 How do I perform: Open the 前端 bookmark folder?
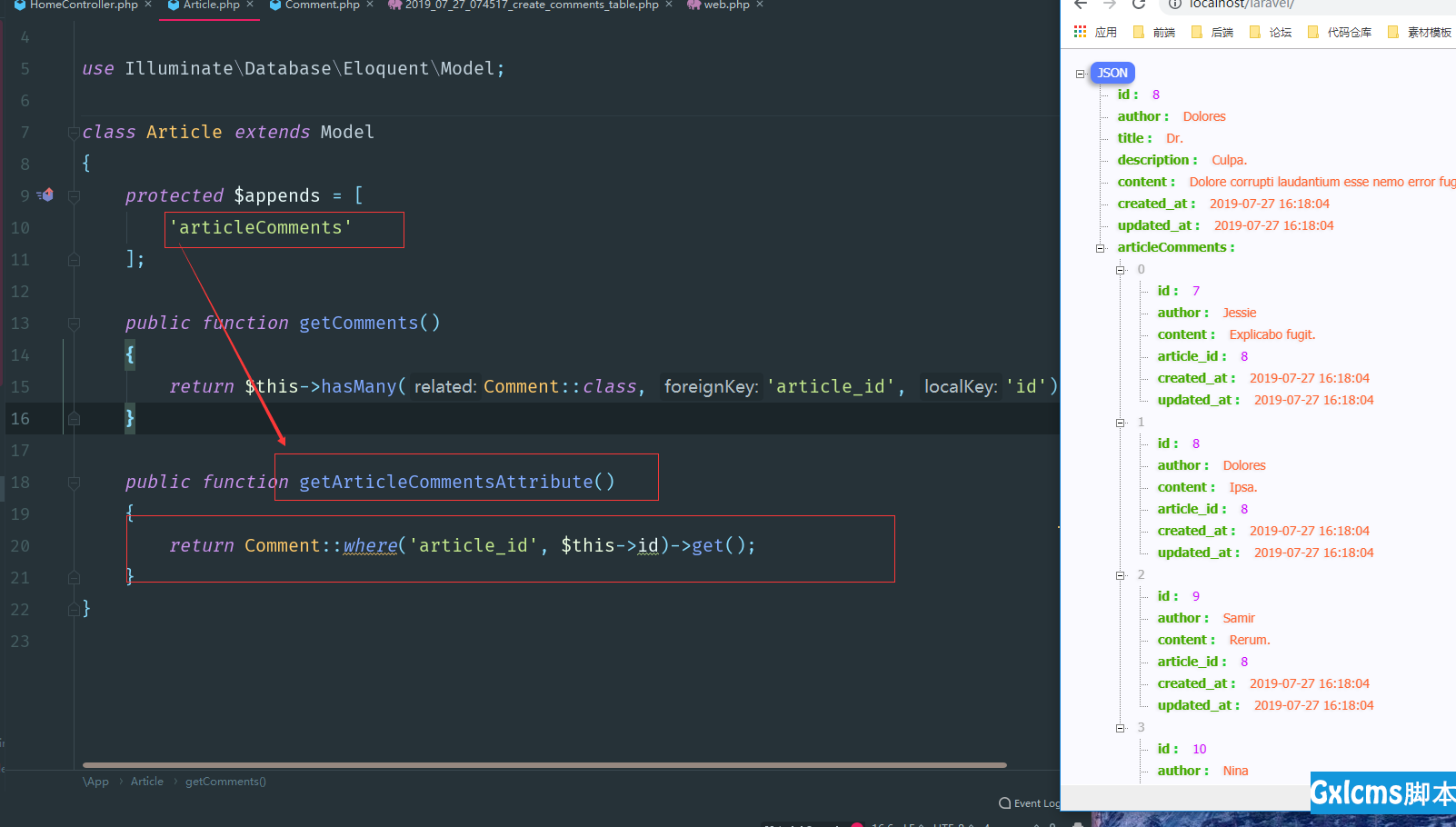point(1154,32)
